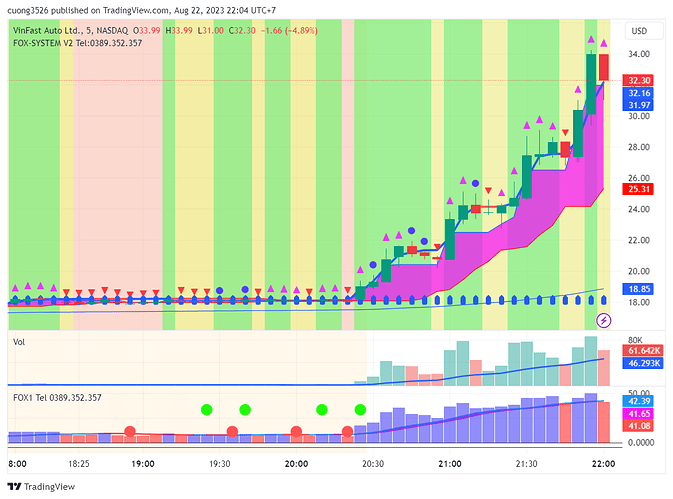Click the red 41.08 value label

pyautogui.click(x=638, y=426)
